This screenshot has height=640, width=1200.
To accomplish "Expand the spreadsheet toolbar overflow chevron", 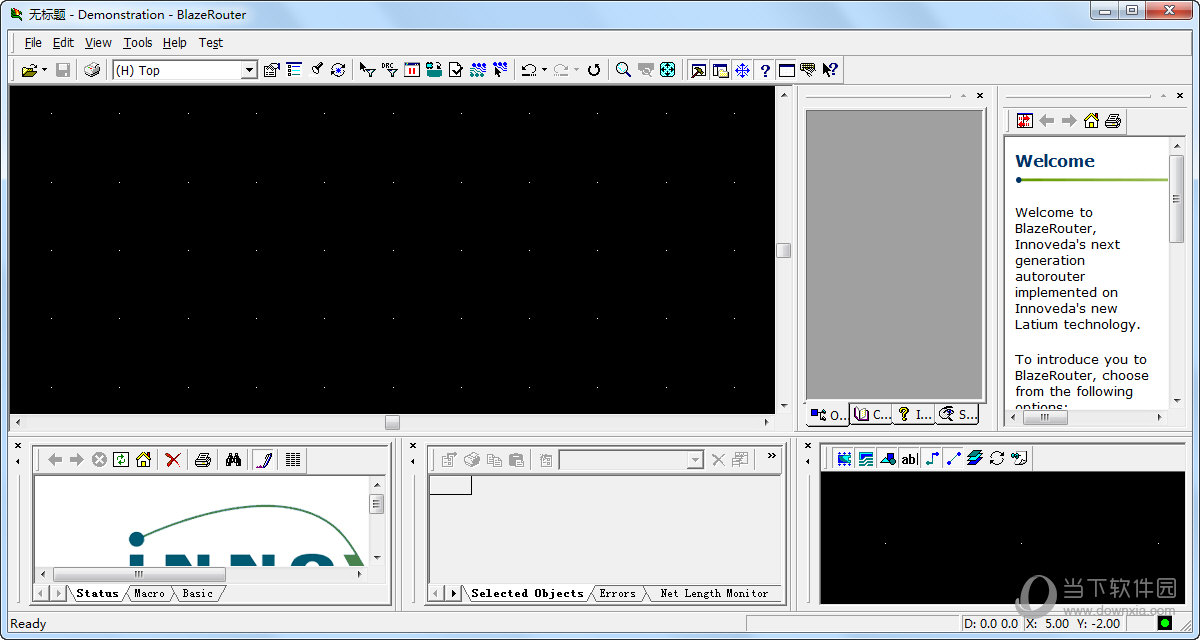I will tap(771, 456).
